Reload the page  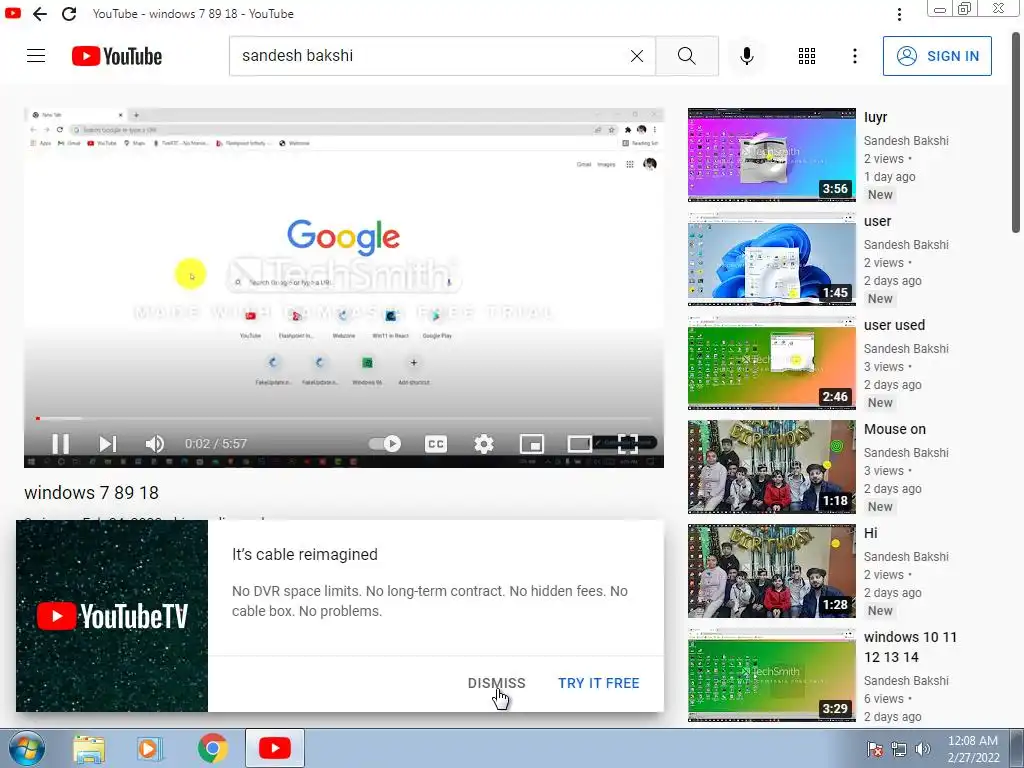point(69,14)
